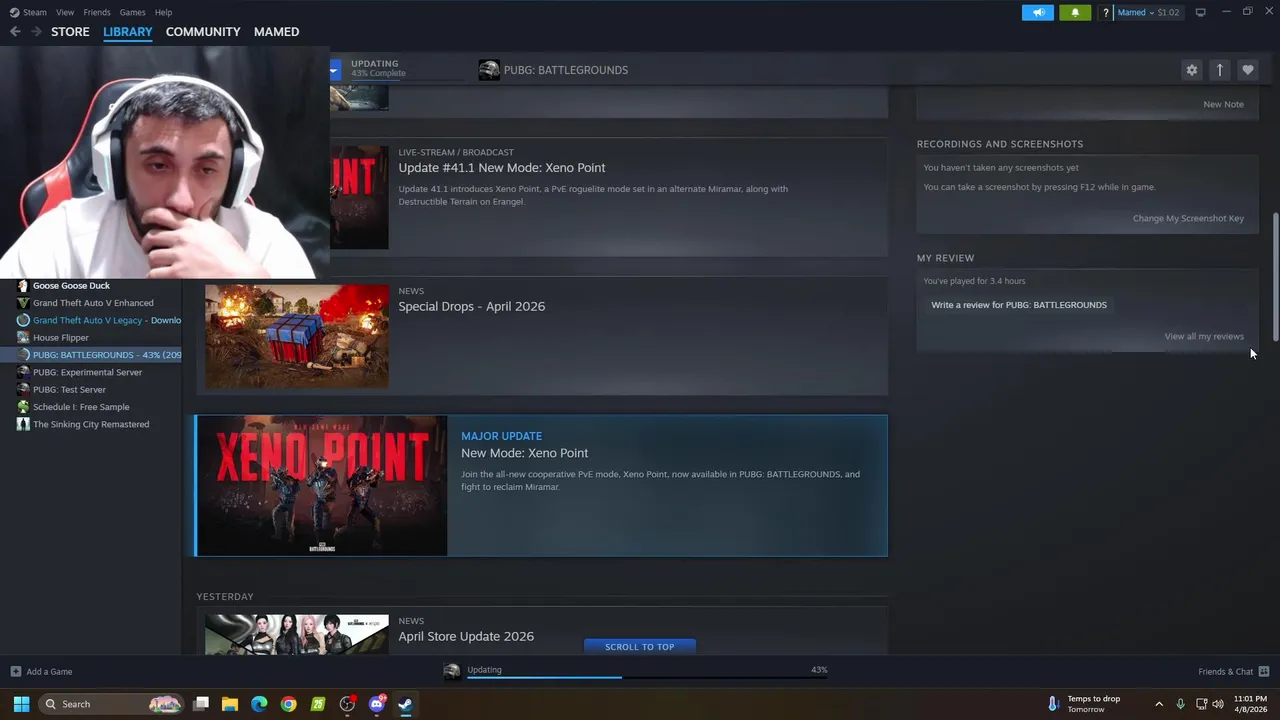Open the Games menu
The height and width of the screenshot is (720, 1280).
tap(132, 12)
